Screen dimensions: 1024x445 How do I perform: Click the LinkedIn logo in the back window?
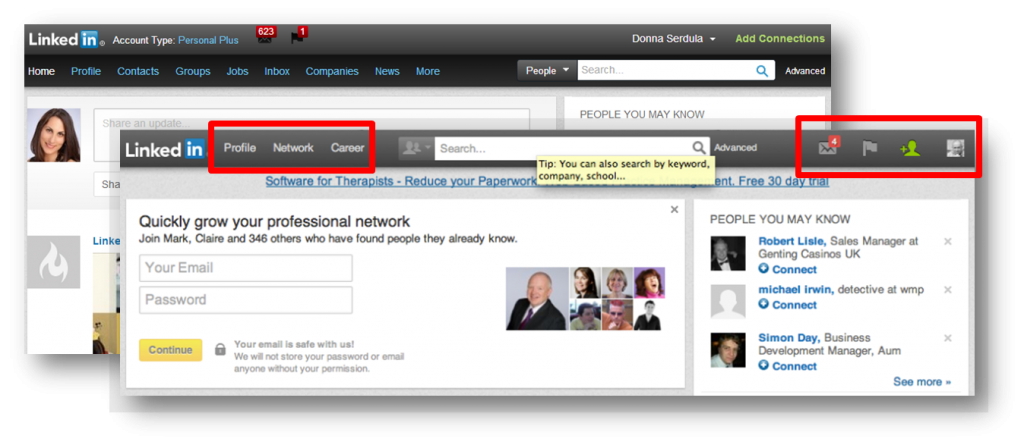[66, 39]
